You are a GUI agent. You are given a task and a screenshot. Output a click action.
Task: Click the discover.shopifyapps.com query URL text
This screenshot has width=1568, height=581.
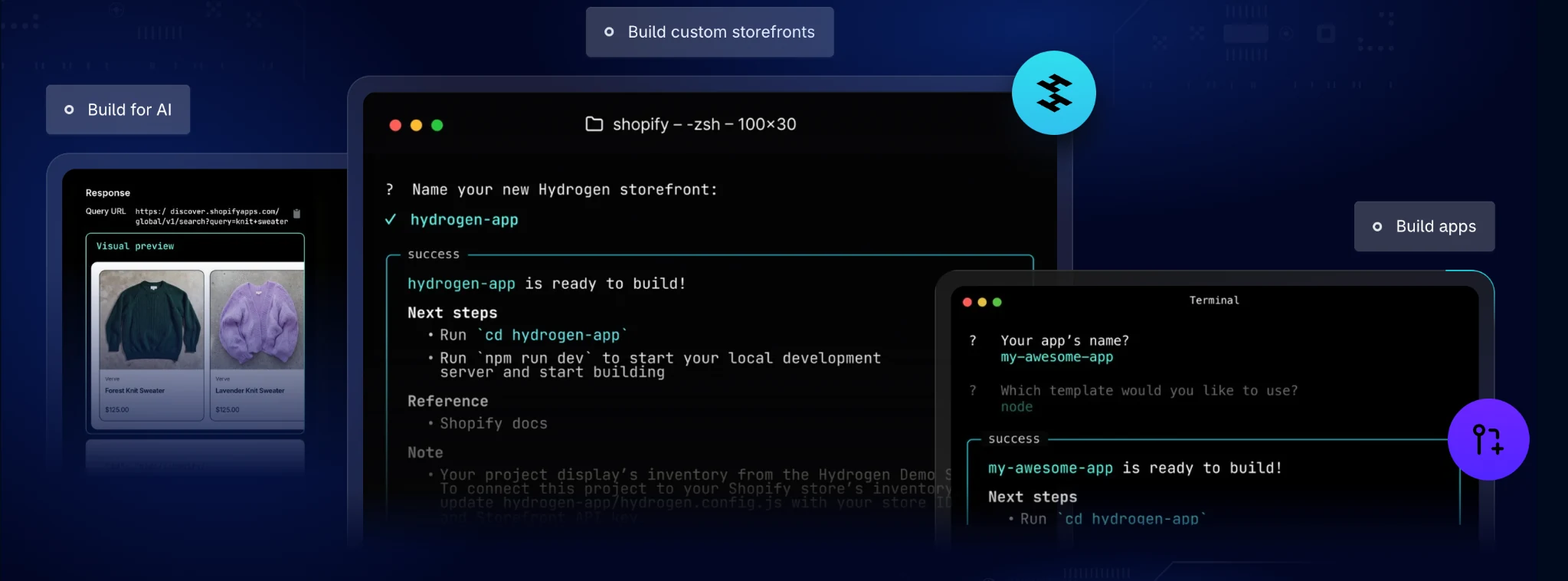[x=211, y=216]
